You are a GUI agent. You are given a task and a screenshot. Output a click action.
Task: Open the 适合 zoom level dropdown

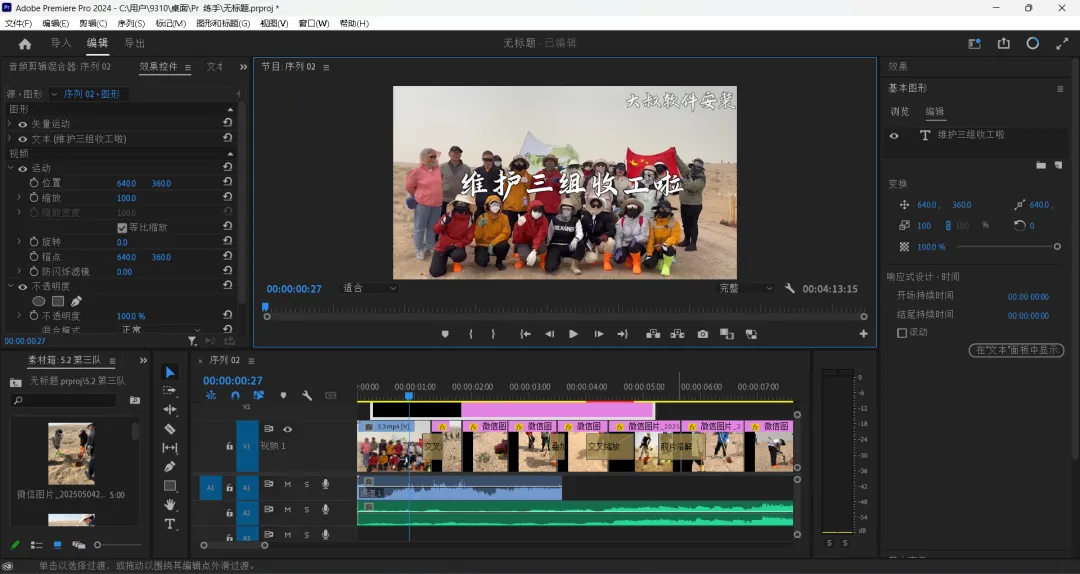coord(369,288)
